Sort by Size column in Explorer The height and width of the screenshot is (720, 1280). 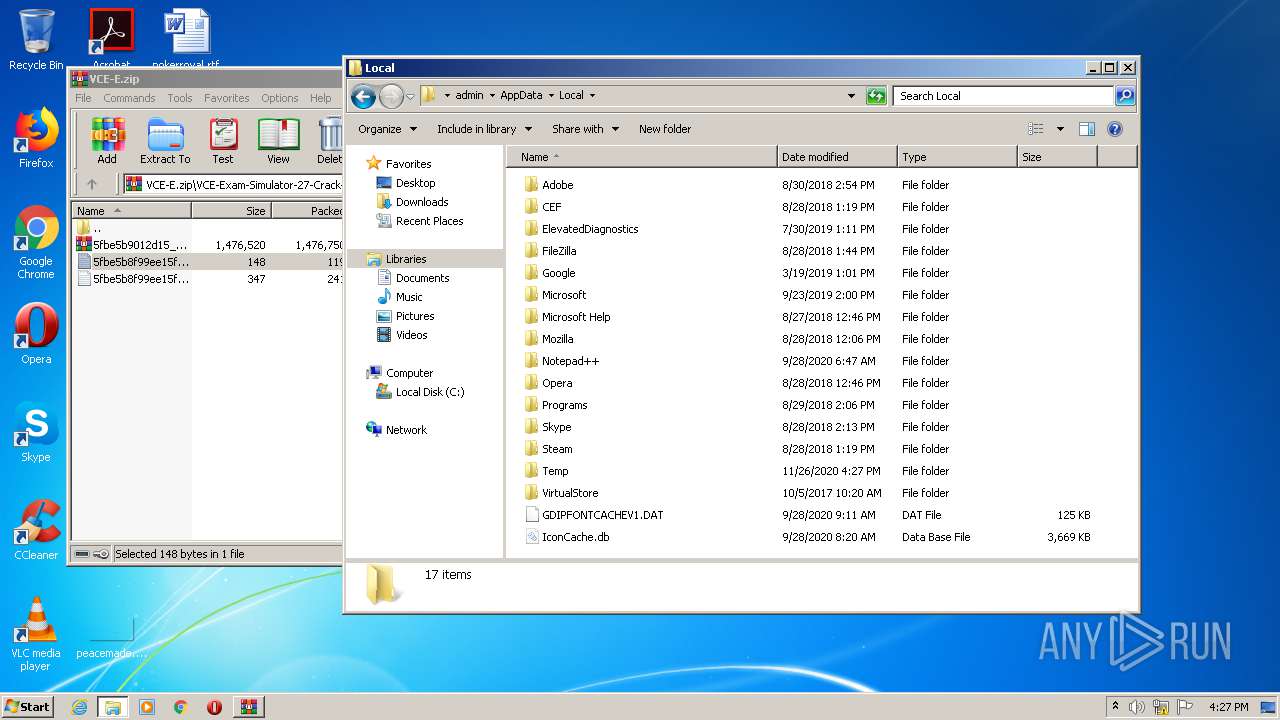tap(1057, 157)
